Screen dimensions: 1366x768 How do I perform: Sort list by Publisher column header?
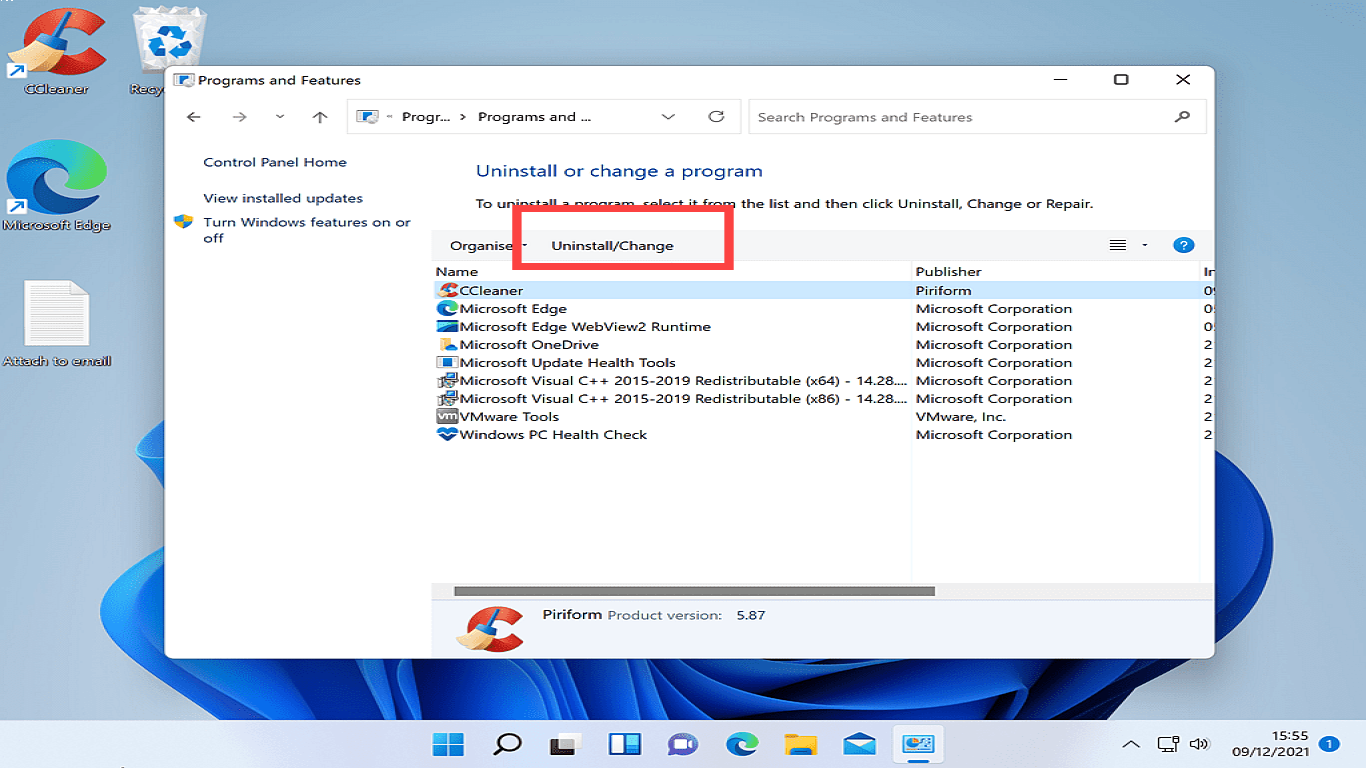[948, 271]
